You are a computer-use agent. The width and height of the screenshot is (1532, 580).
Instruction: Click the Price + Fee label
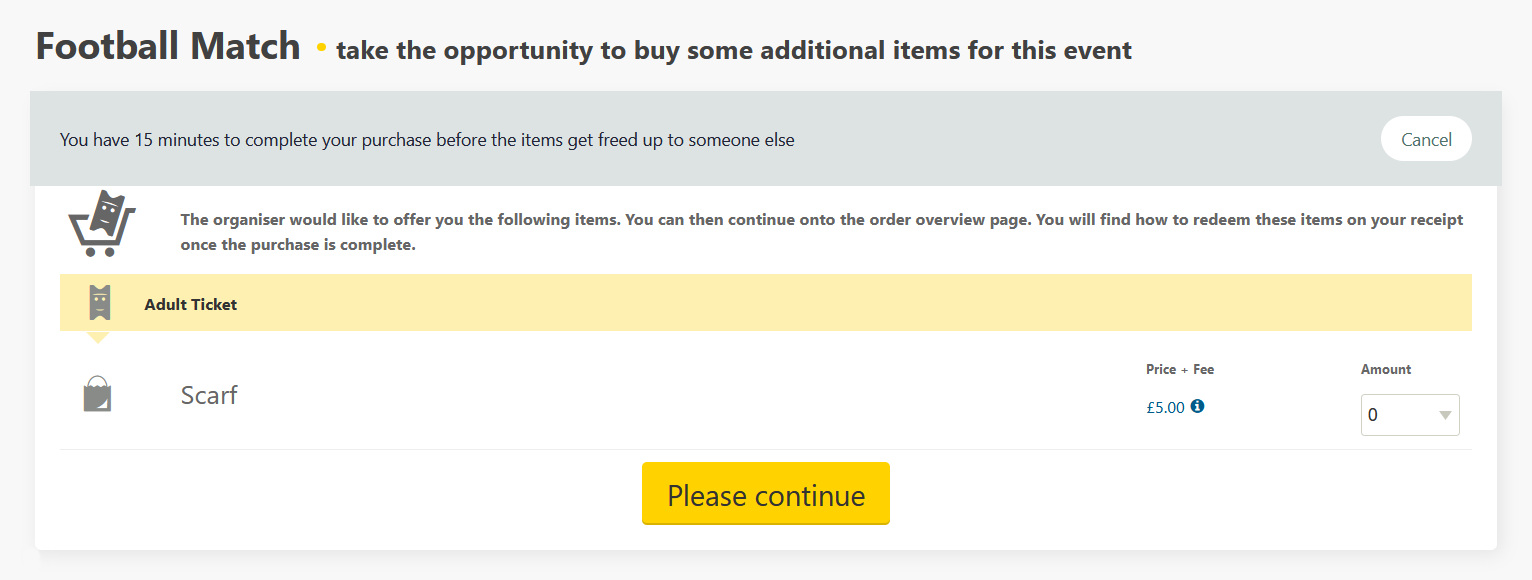click(1180, 369)
